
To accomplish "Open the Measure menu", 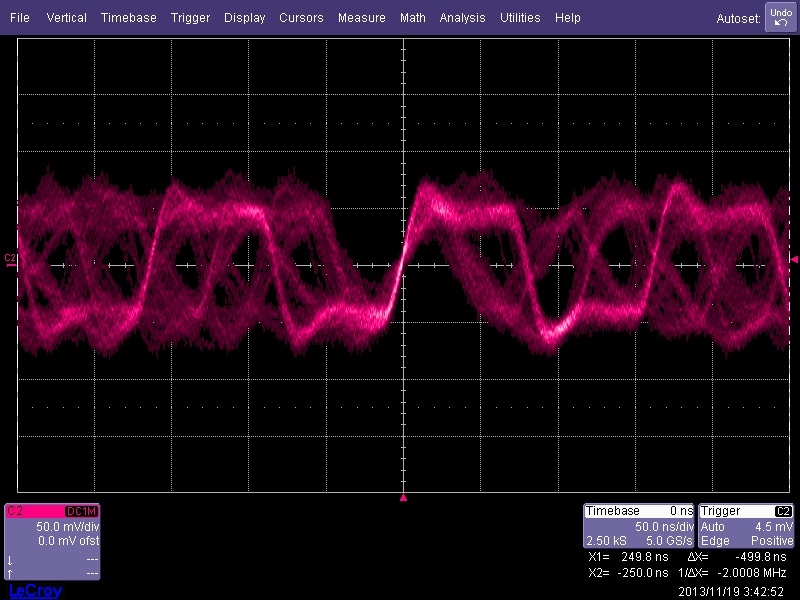I will (362, 18).
